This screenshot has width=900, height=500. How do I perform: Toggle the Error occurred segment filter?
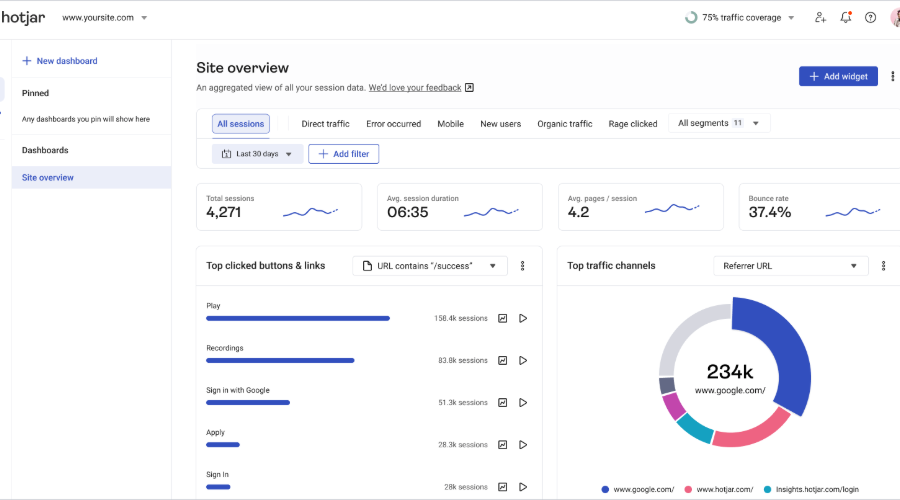tap(393, 124)
